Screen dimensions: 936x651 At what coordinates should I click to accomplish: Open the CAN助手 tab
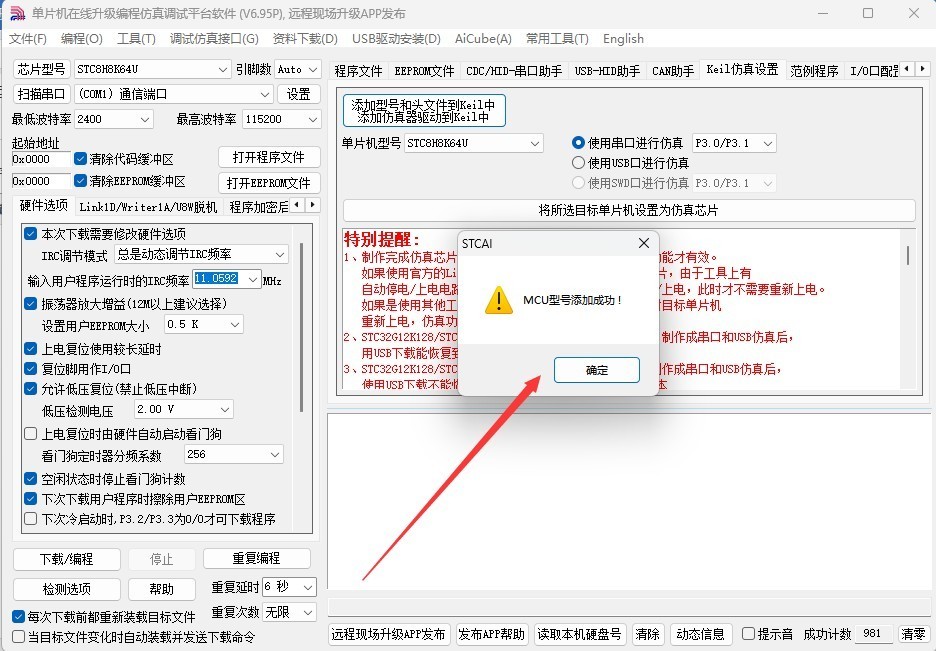pyautogui.click(x=673, y=71)
